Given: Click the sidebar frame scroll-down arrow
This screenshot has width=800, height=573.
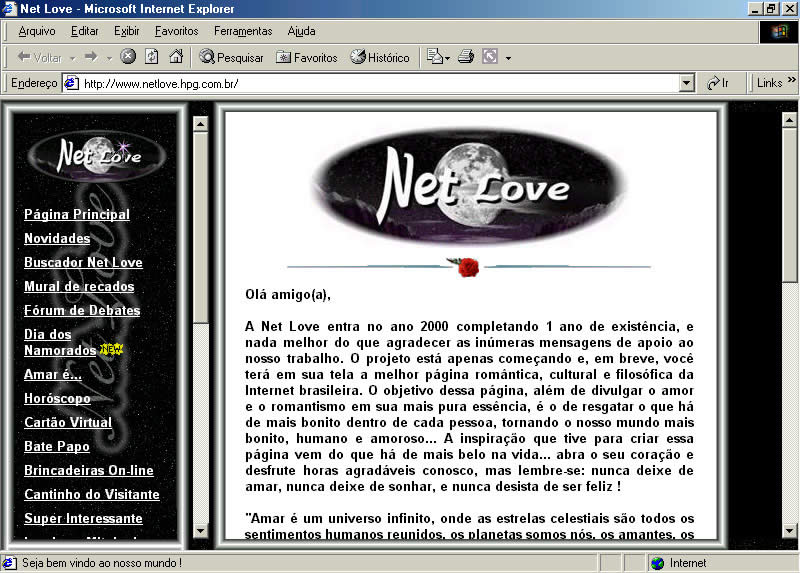Looking at the screenshot, I should click(201, 531).
